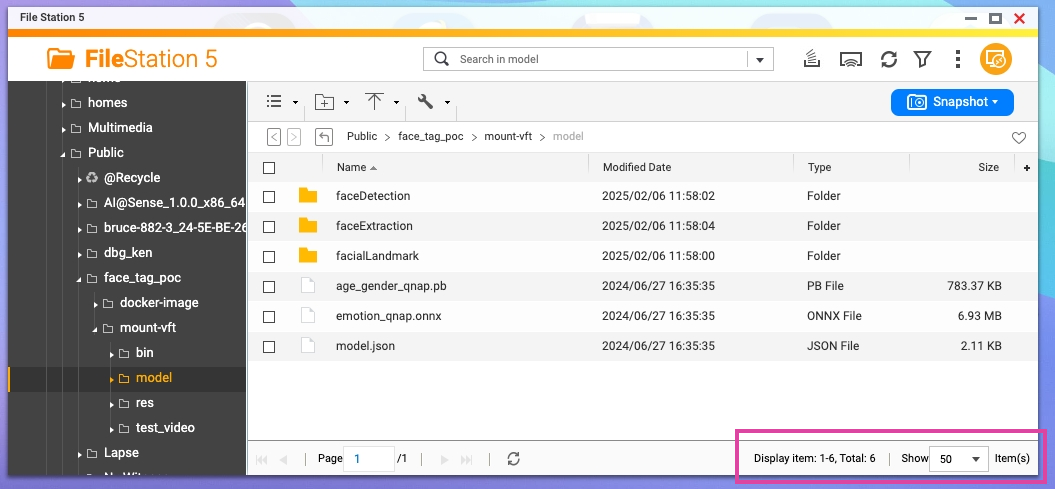This screenshot has height=489, width=1055.
Task: Click the parent folder up icon
Action: click(x=324, y=137)
